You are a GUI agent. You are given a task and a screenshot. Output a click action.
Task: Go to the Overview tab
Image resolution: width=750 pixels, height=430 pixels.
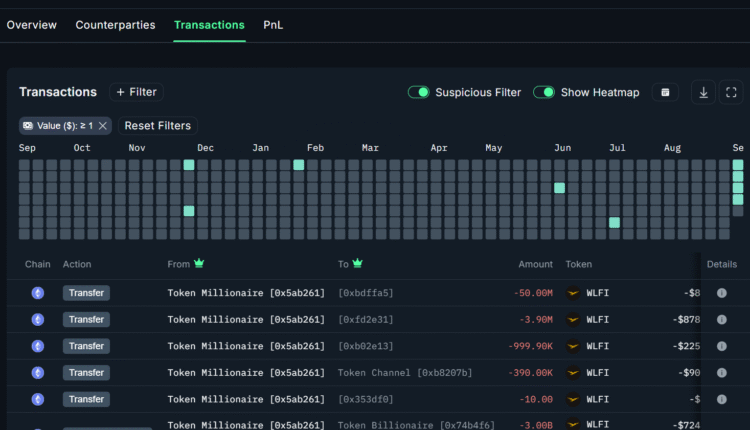tap(32, 25)
